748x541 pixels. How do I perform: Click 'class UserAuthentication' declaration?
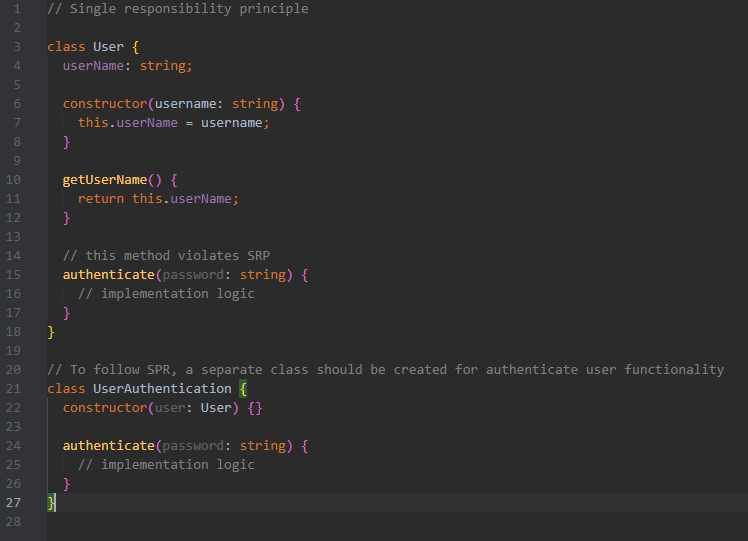(139, 389)
